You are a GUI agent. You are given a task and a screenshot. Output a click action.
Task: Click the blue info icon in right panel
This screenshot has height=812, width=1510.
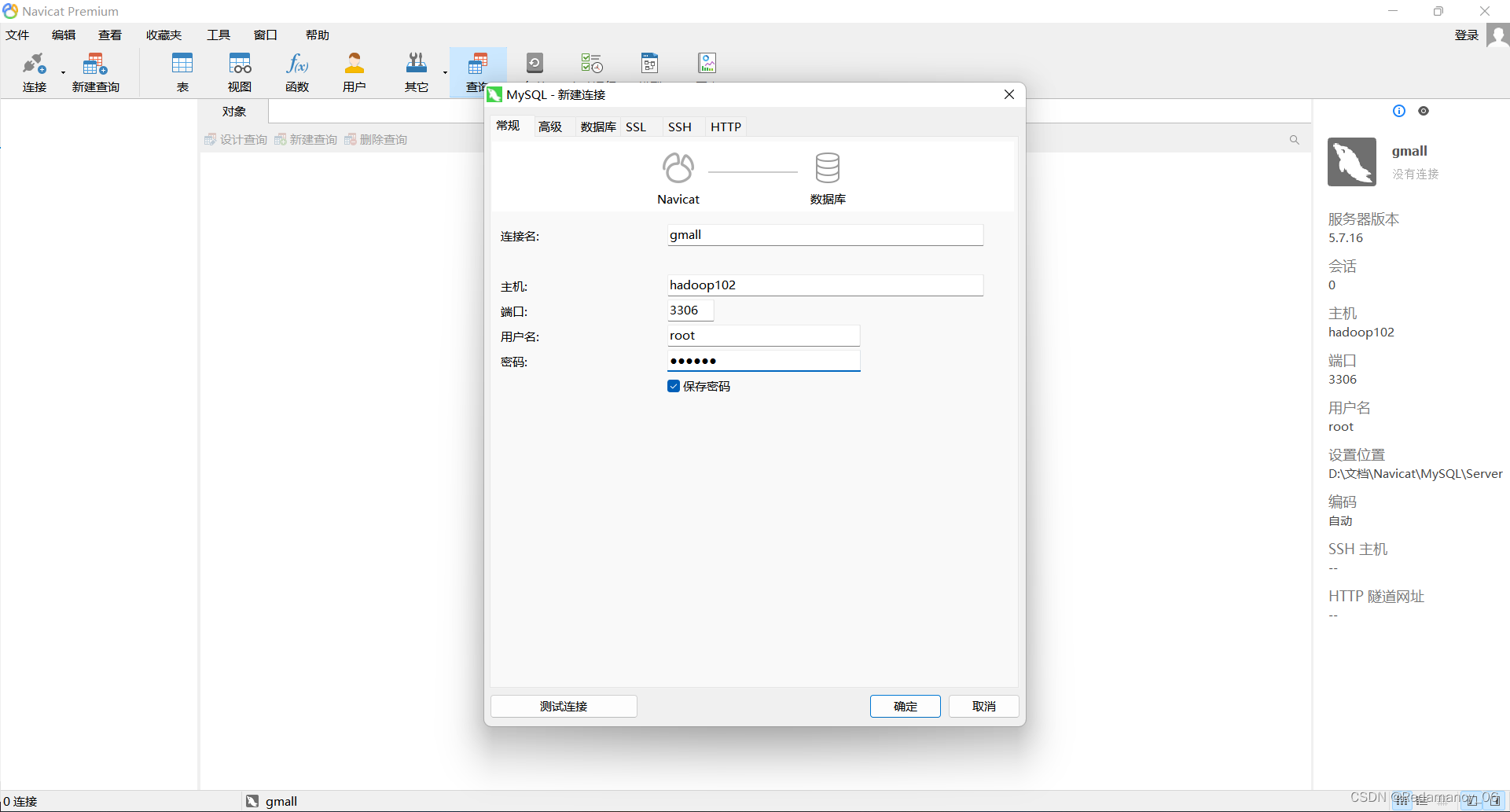pyautogui.click(x=1399, y=111)
